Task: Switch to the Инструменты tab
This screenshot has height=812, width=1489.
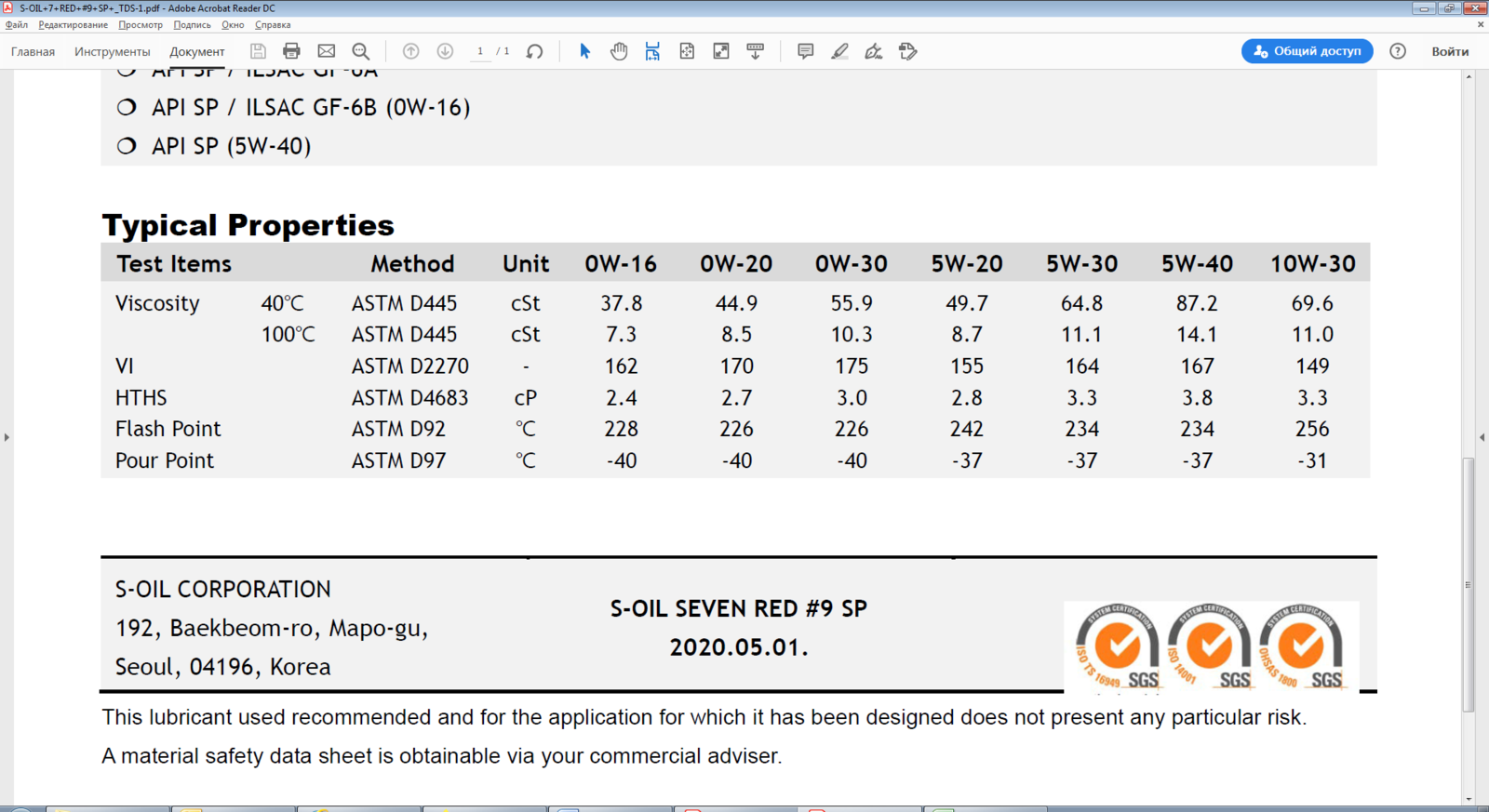Action: (113, 52)
